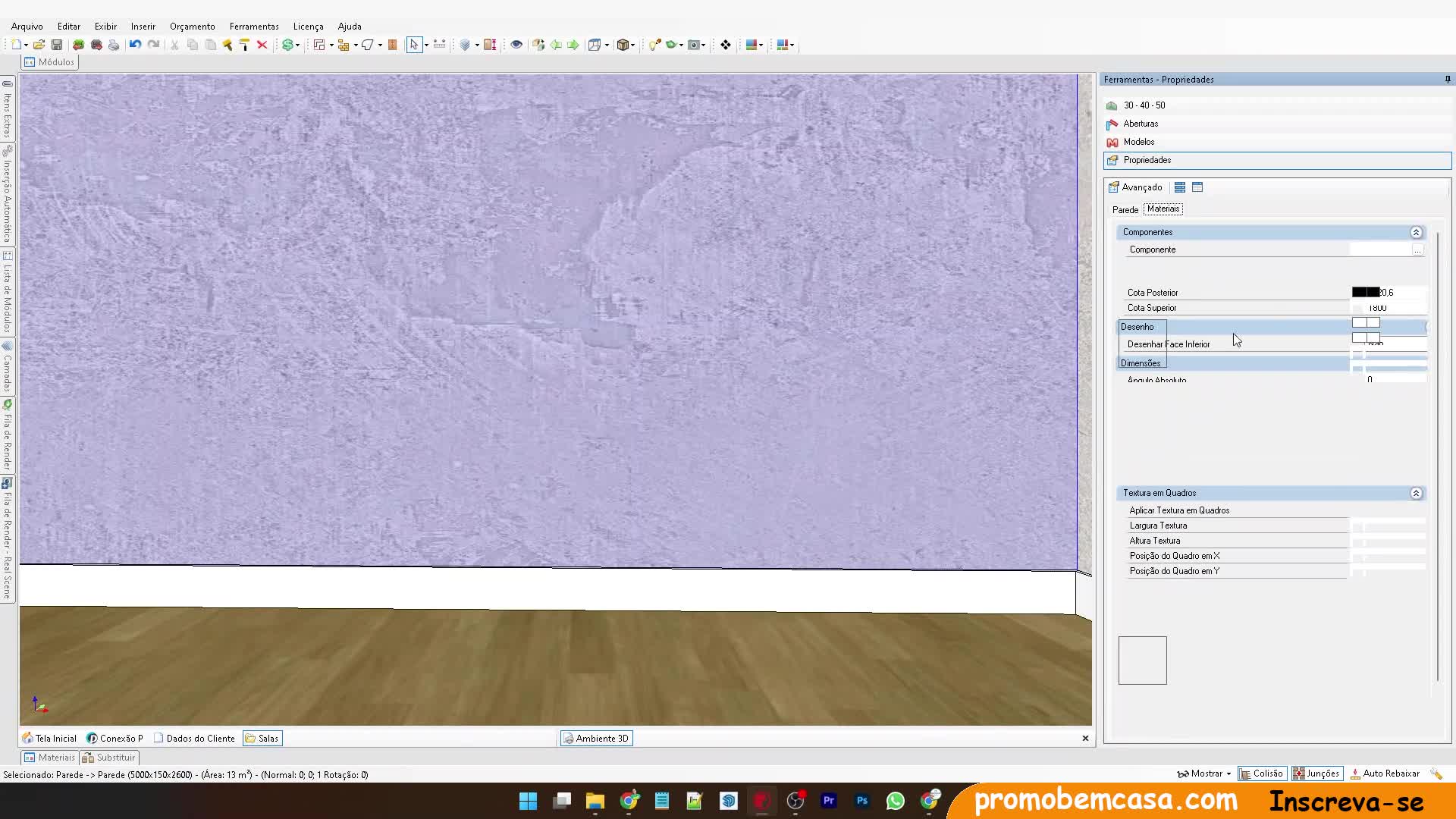This screenshot has width=1456, height=819.
Task: Switch to the Parede tab
Action: [1125, 209]
